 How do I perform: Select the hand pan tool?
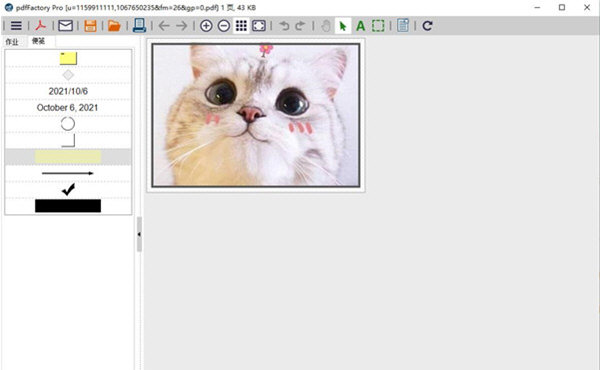pos(326,26)
